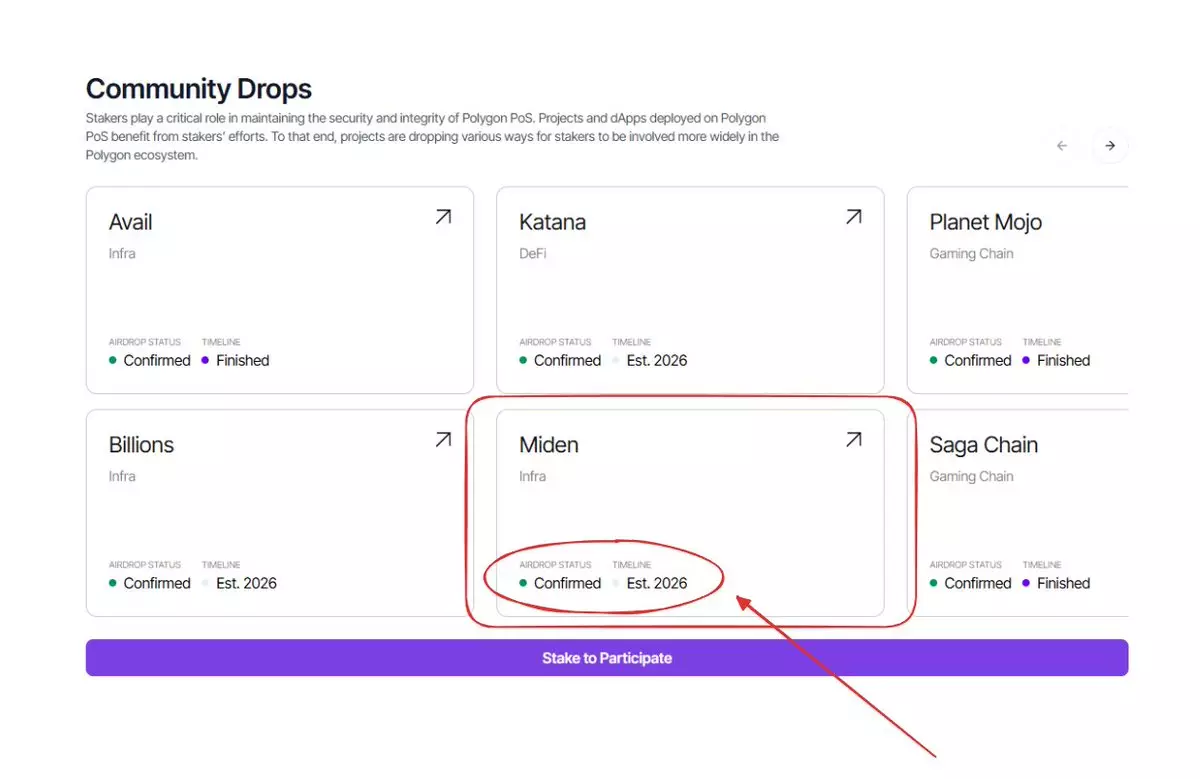The width and height of the screenshot is (1200, 779).
Task: Click the purple Finished dot on Planet Mojo card
Action: tap(1027, 361)
